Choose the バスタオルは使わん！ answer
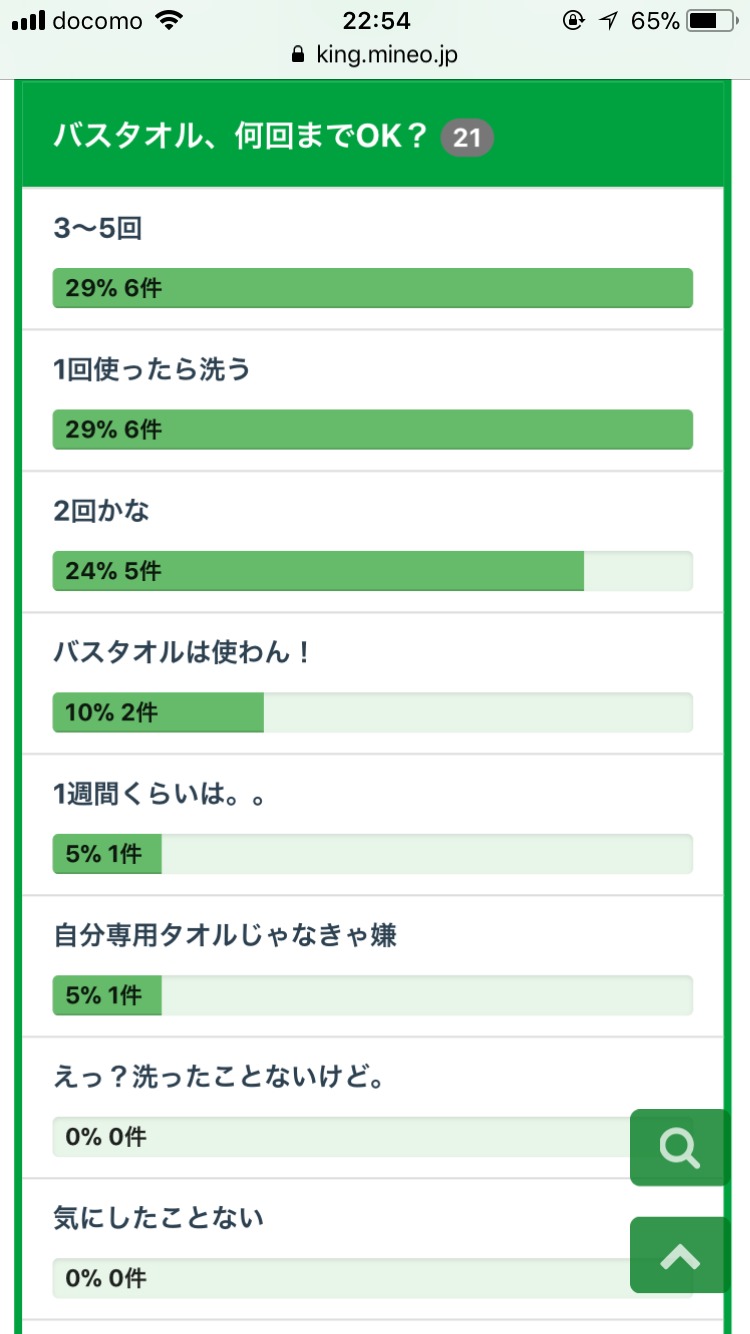The width and height of the screenshot is (750, 1334). 184,653
